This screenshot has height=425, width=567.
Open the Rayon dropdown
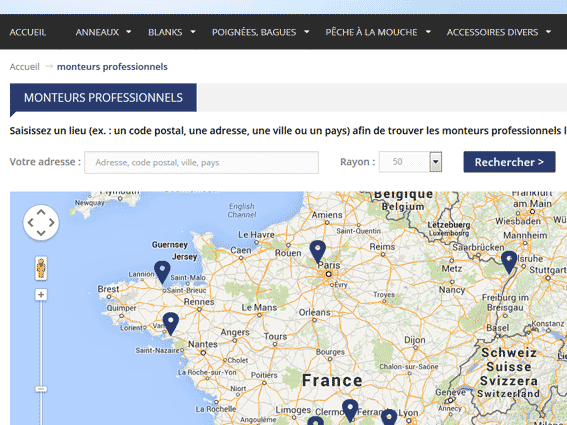click(410, 162)
